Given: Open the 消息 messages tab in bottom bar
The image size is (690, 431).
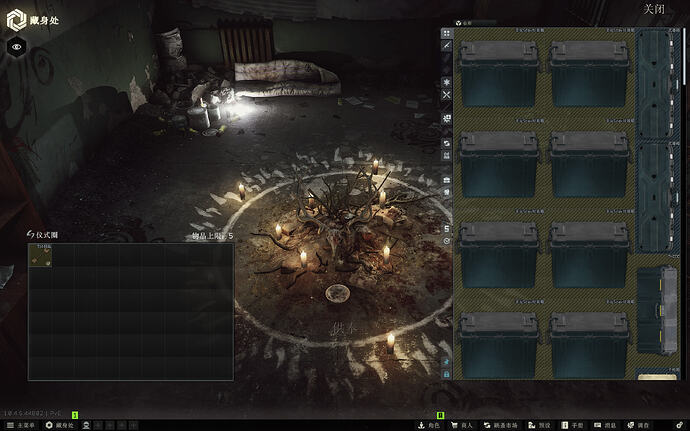Looking at the screenshot, I should pyautogui.click(x=605, y=425).
